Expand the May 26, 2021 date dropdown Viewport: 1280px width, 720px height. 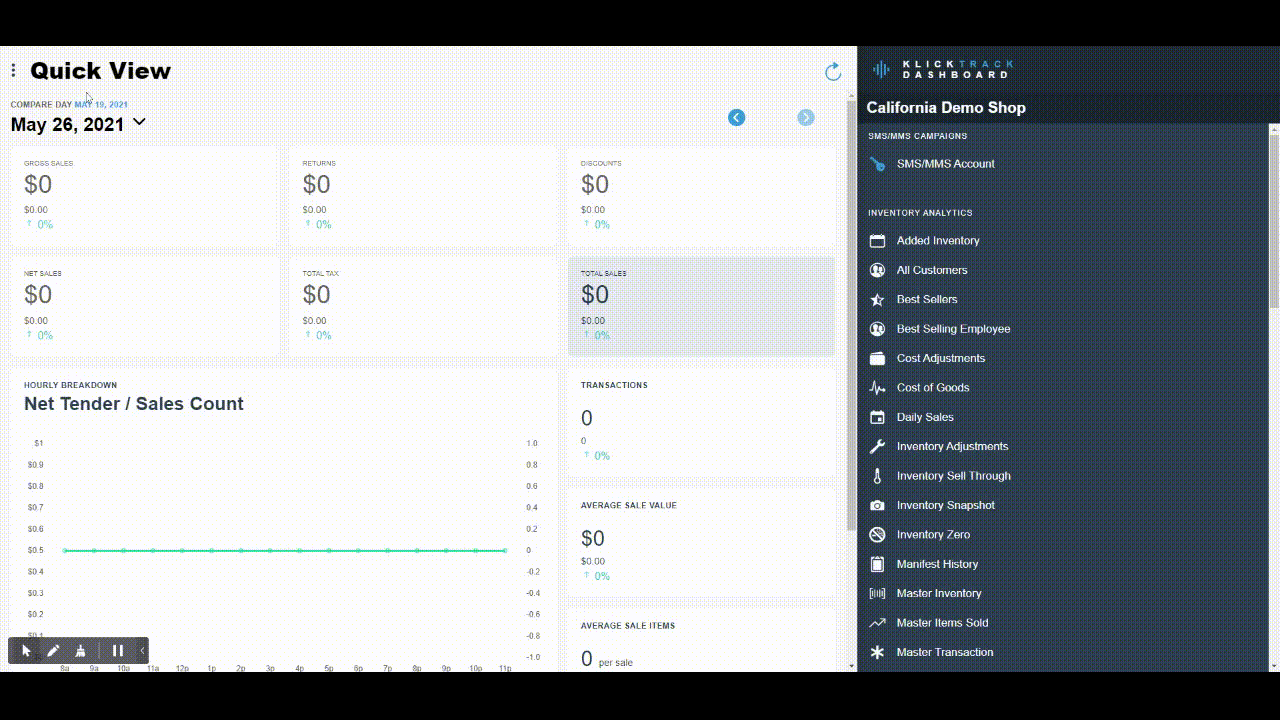point(139,123)
